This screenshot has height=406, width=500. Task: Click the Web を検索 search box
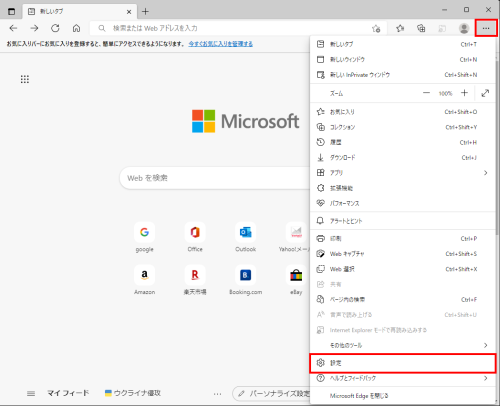point(215,178)
